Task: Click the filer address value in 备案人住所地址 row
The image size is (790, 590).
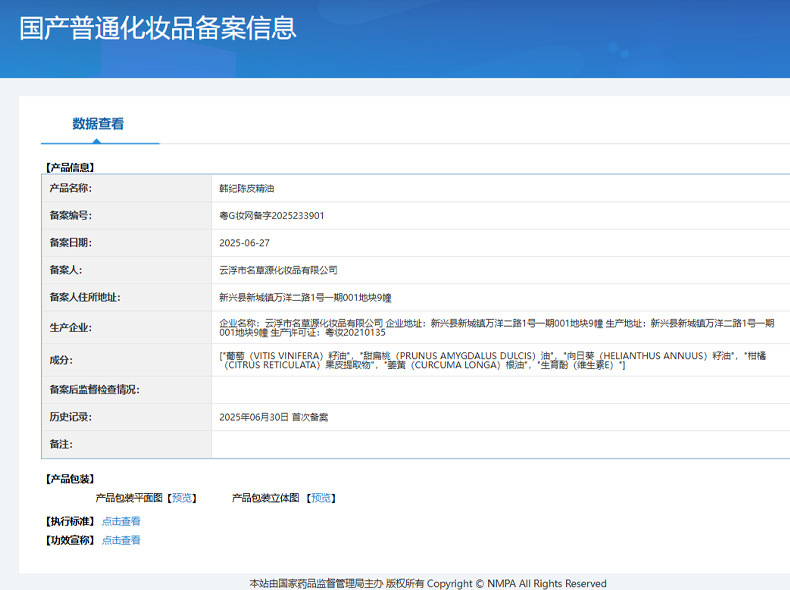Action: pos(305,297)
